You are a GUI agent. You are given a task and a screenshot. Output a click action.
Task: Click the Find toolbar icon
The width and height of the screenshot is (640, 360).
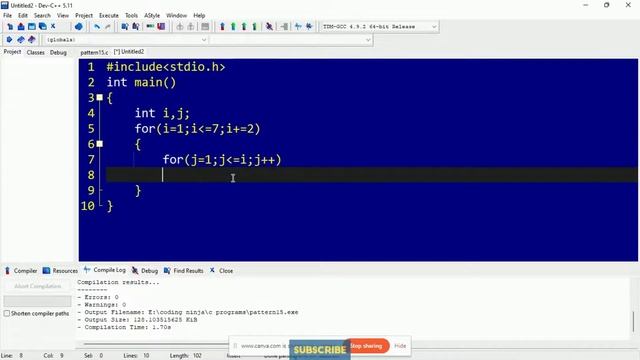coord(125,27)
